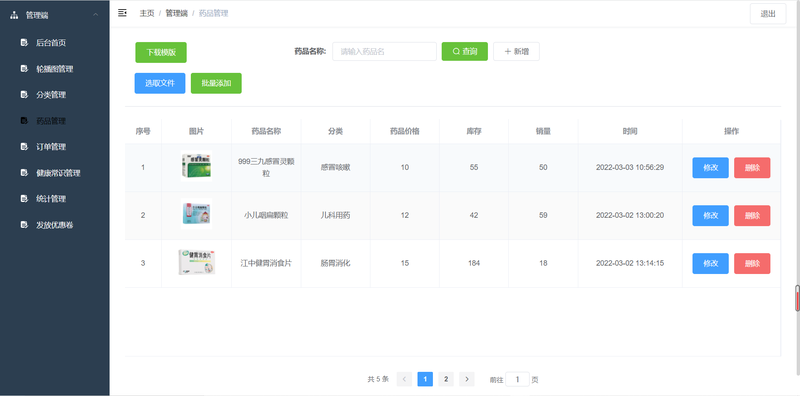
Task: Click the stock value 184
Action: point(474,263)
